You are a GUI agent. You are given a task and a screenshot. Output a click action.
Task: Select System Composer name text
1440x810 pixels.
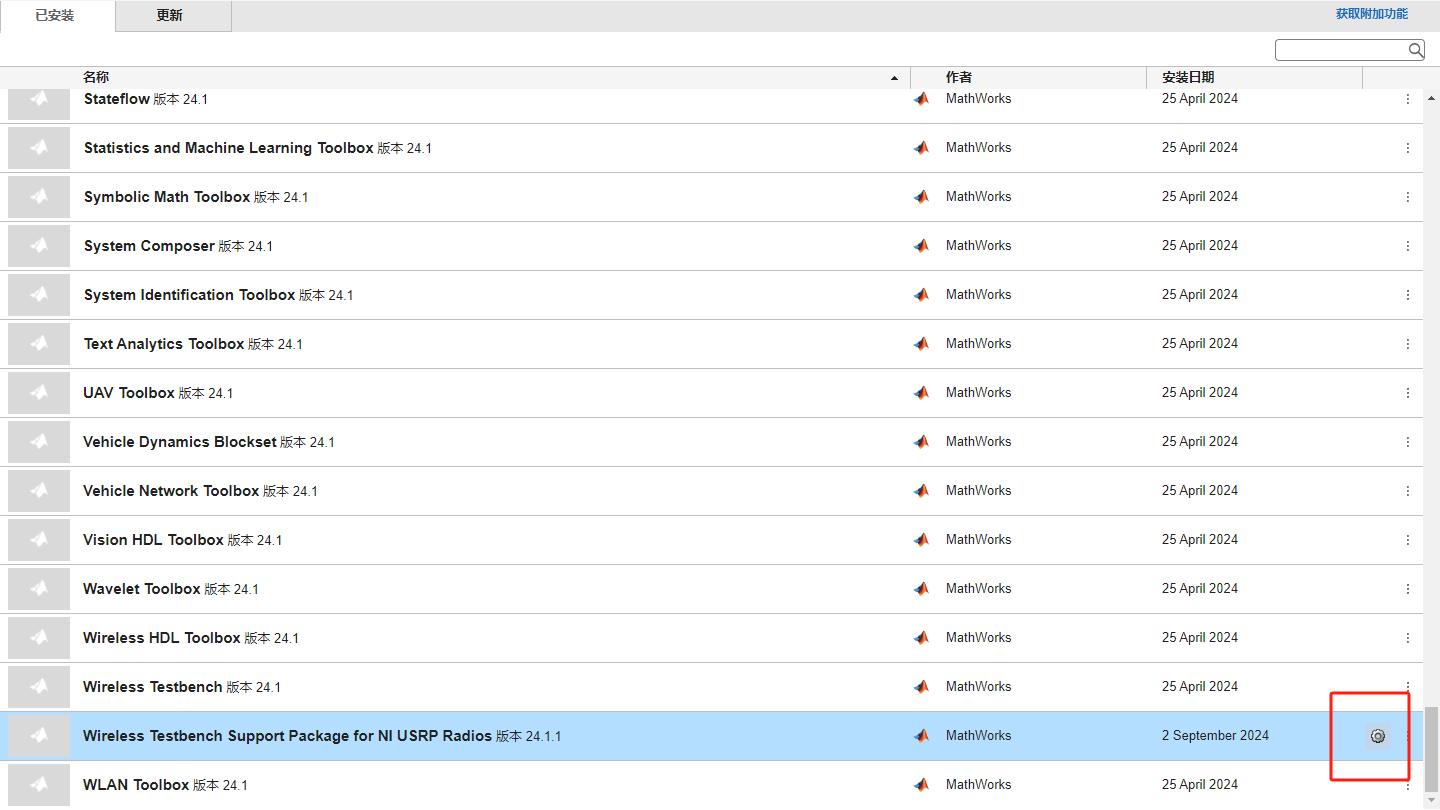click(x=149, y=246)
